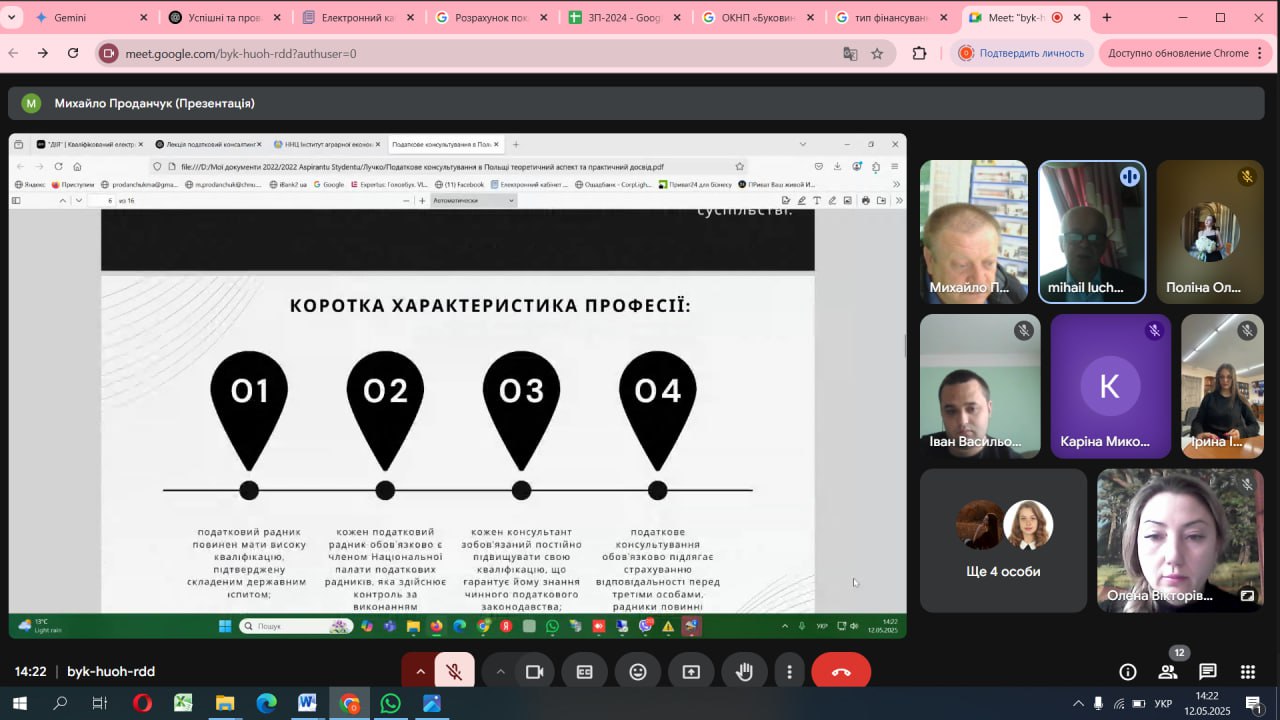Image resolution: width=1280 pixels, height=720 pixels.
Task: Unmute the microphone in Meet
Action: 455,672
